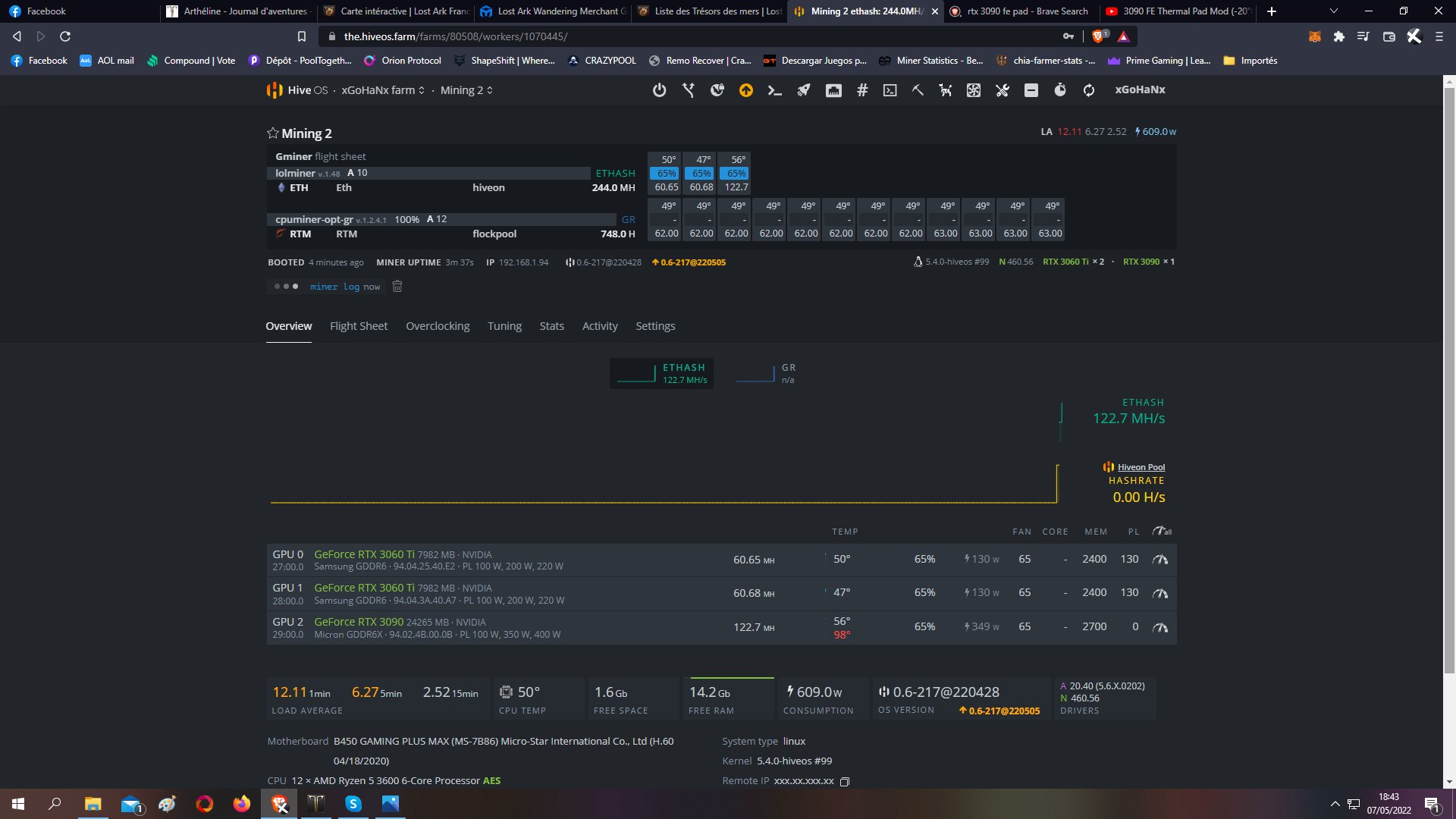1456x819 pixels.
Task: Toggle favorite star next to Mining 2
Action: 272,133
